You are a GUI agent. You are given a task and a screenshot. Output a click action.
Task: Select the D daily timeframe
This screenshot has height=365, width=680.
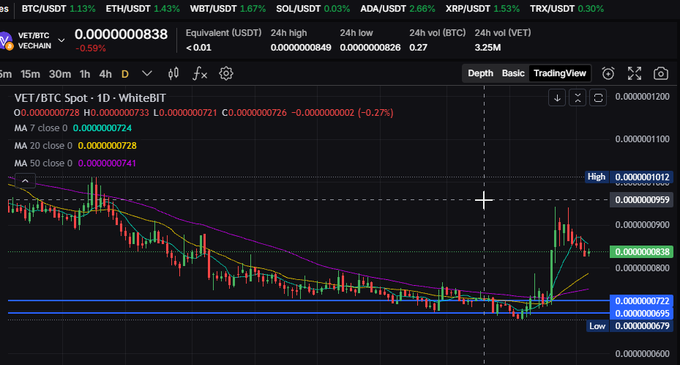(x=125, y=74)
